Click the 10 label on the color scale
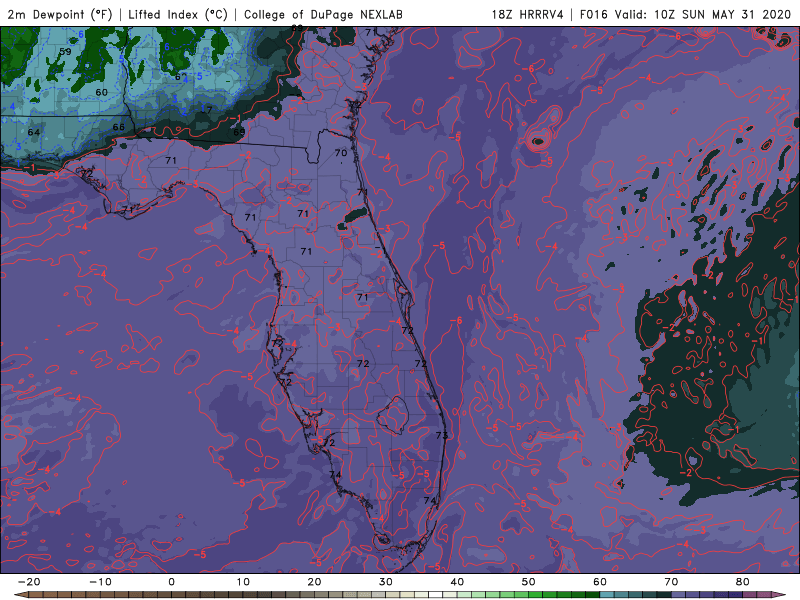Viewport: 800px width, 600px height. 243,582
